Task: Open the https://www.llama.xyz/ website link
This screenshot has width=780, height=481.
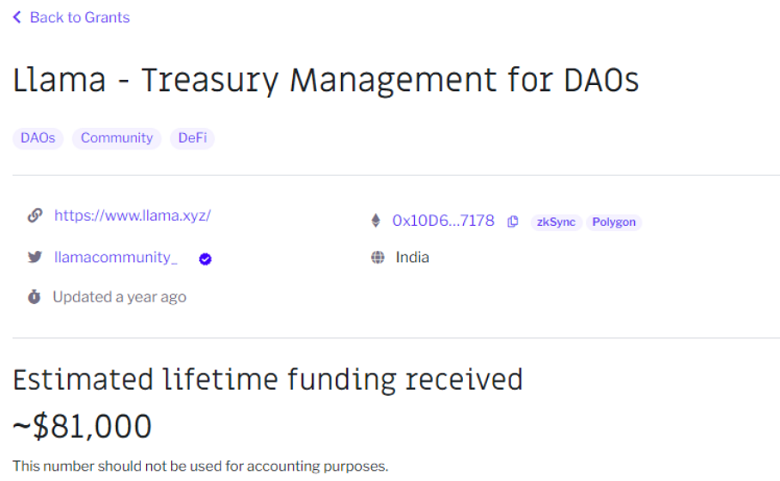Action: [x=132, y=215]
